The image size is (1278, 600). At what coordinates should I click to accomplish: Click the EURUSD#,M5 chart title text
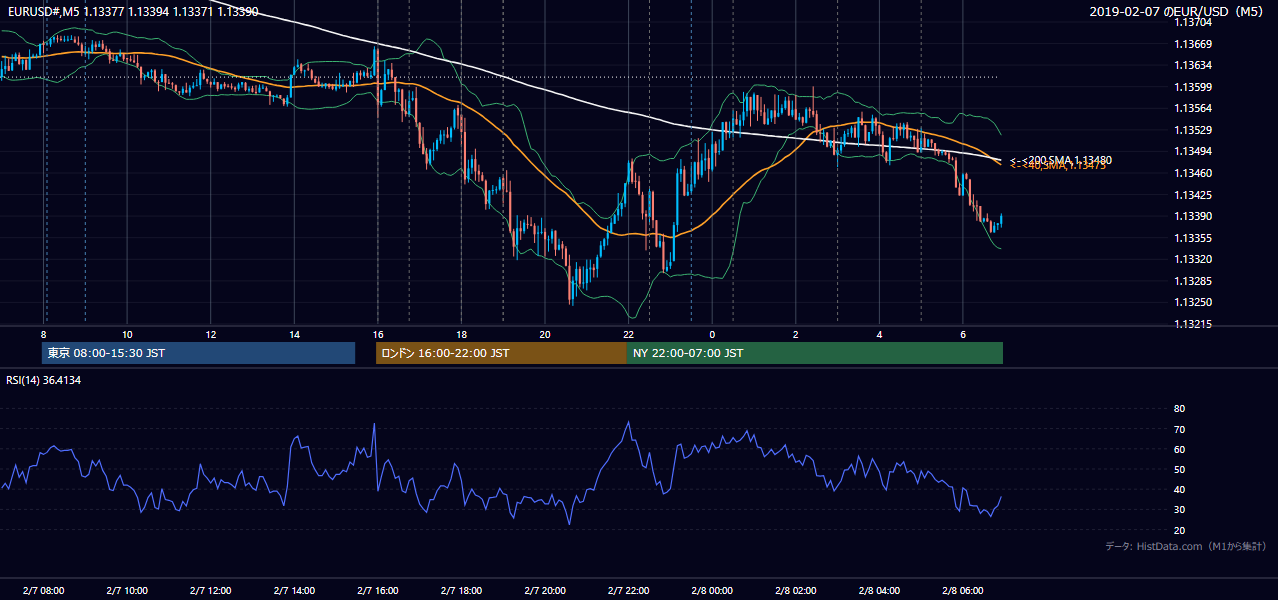click(x=131, y=11)
